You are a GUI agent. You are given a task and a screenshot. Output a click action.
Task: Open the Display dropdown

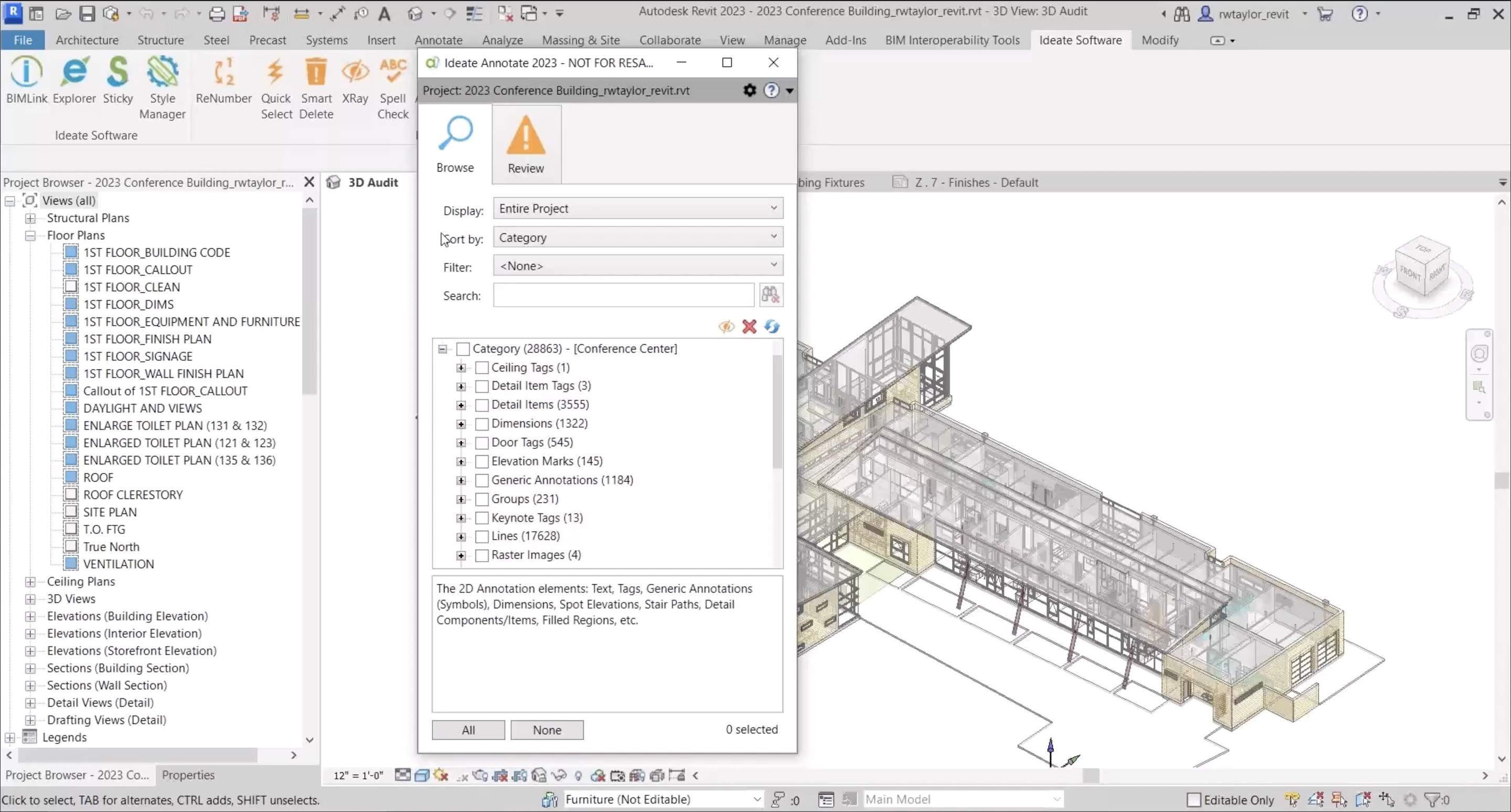[637, 209]
